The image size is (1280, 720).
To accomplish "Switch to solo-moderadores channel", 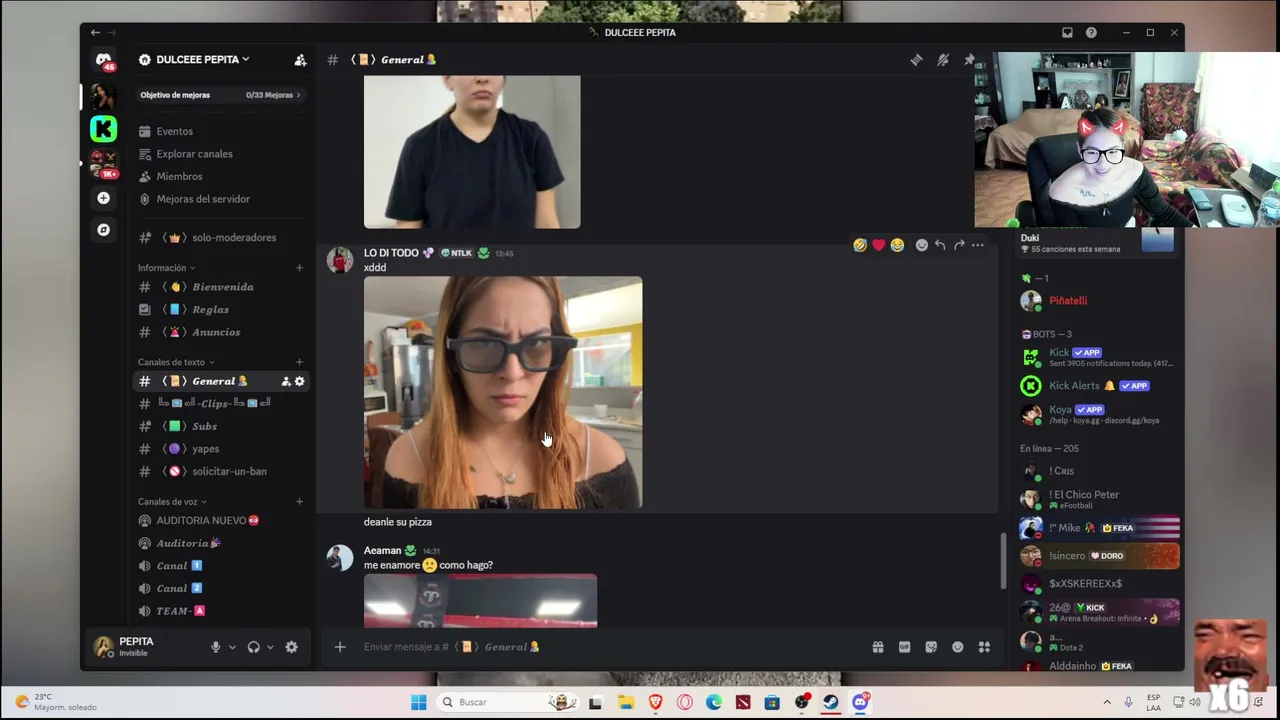I will pyautogui.click(x=220, y=238).
